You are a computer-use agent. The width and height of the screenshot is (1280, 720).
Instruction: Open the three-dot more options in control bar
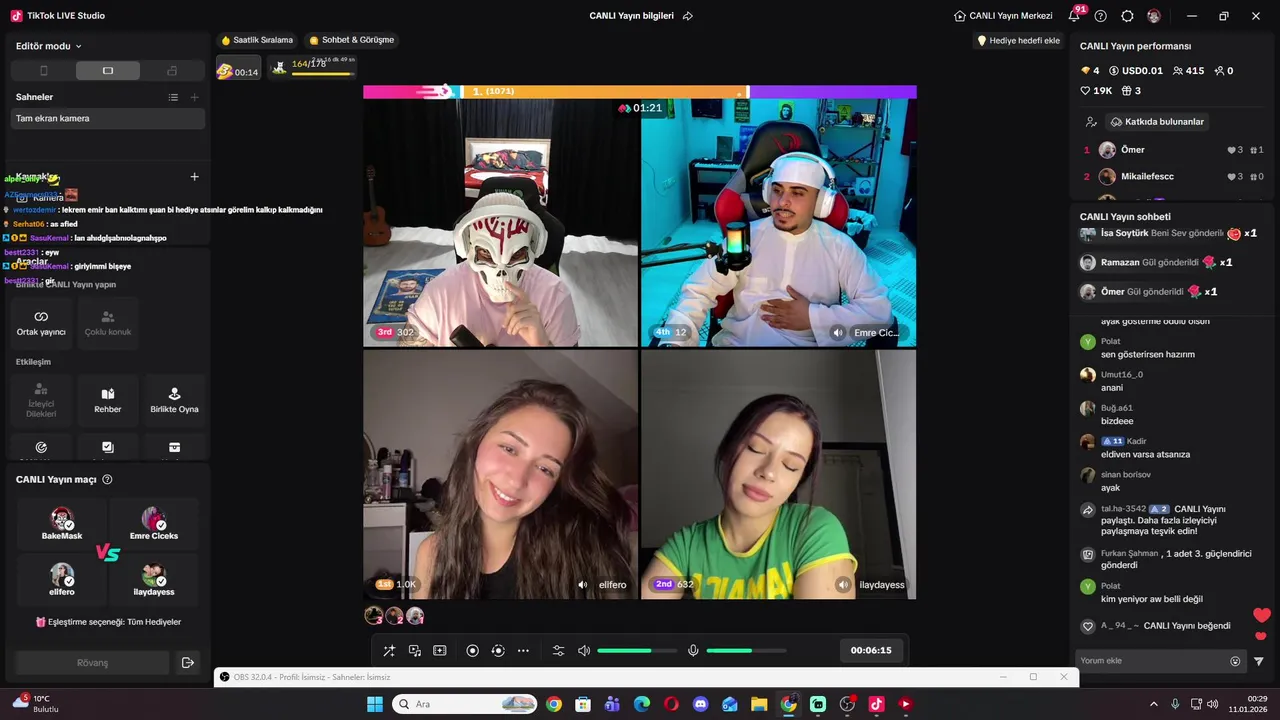[x=523, y=651]
